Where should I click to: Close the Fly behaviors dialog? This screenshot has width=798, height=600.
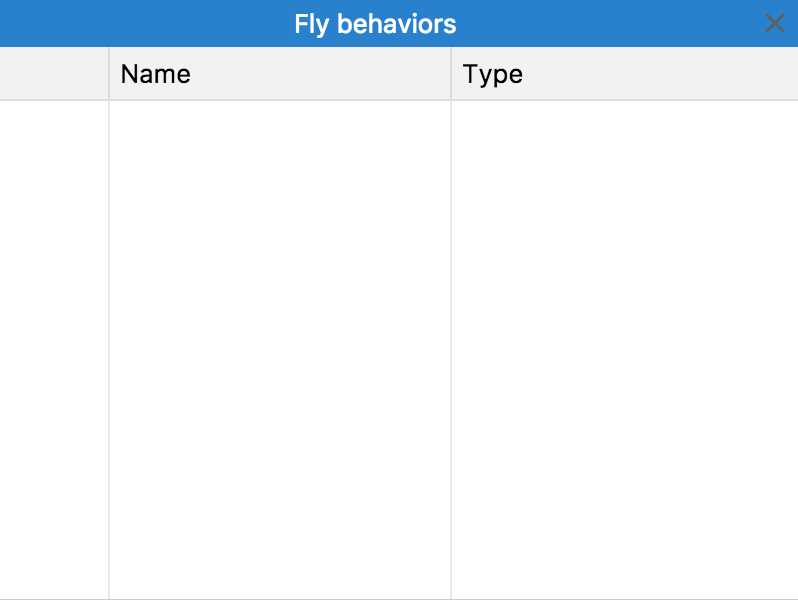coord(774,23)
